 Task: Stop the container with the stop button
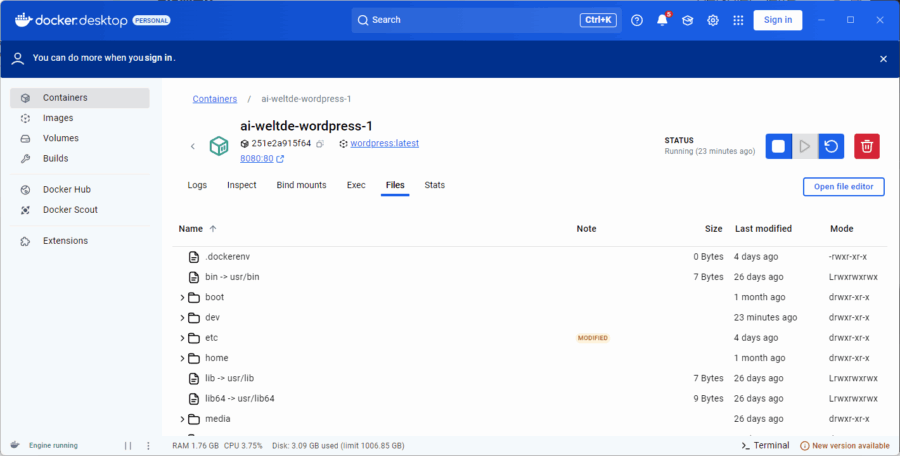pos(778,146)
